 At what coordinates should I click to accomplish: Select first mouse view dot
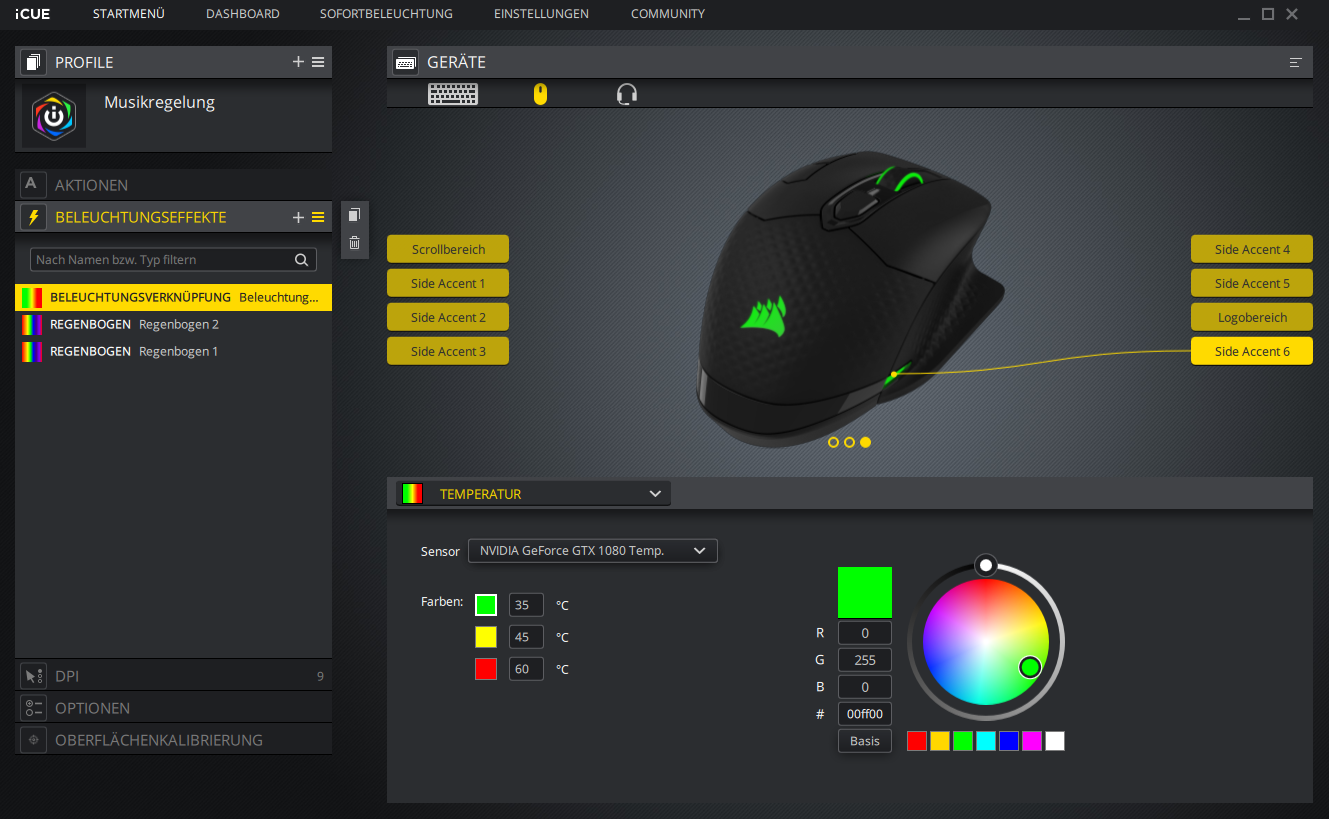(833, 441)
